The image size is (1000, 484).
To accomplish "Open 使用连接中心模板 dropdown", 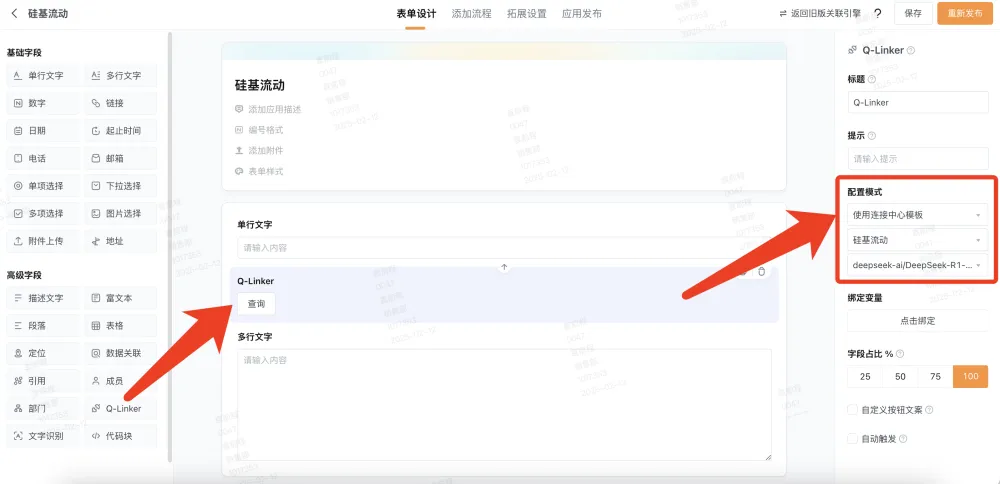I will click(x=918, y=215).
